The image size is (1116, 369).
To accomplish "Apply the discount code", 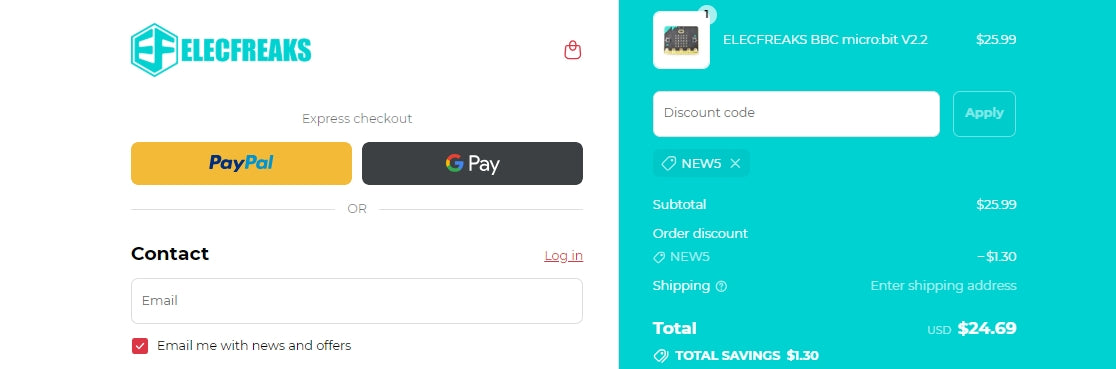I will coord(984,113).
